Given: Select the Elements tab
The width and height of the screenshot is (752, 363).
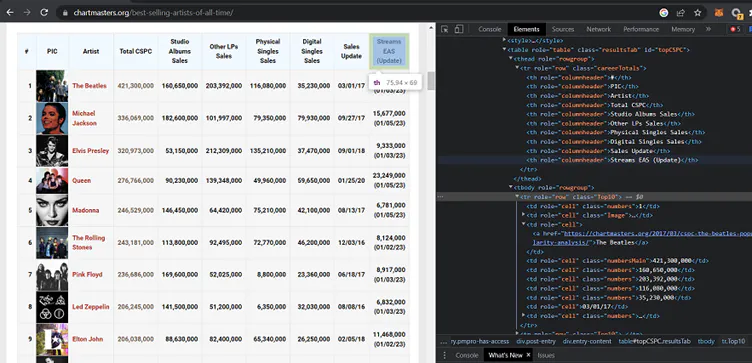Looking at the screenshot, I should (526, 29).
